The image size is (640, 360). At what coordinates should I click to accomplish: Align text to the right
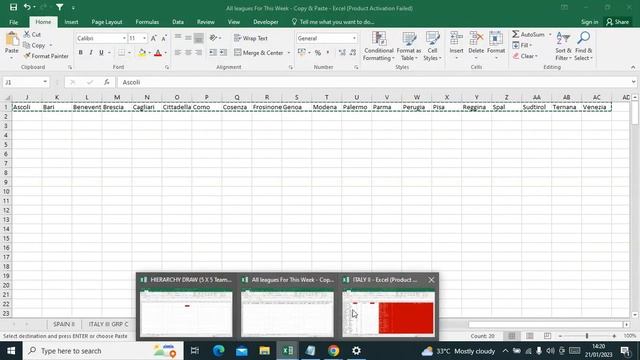pos(198,53)
